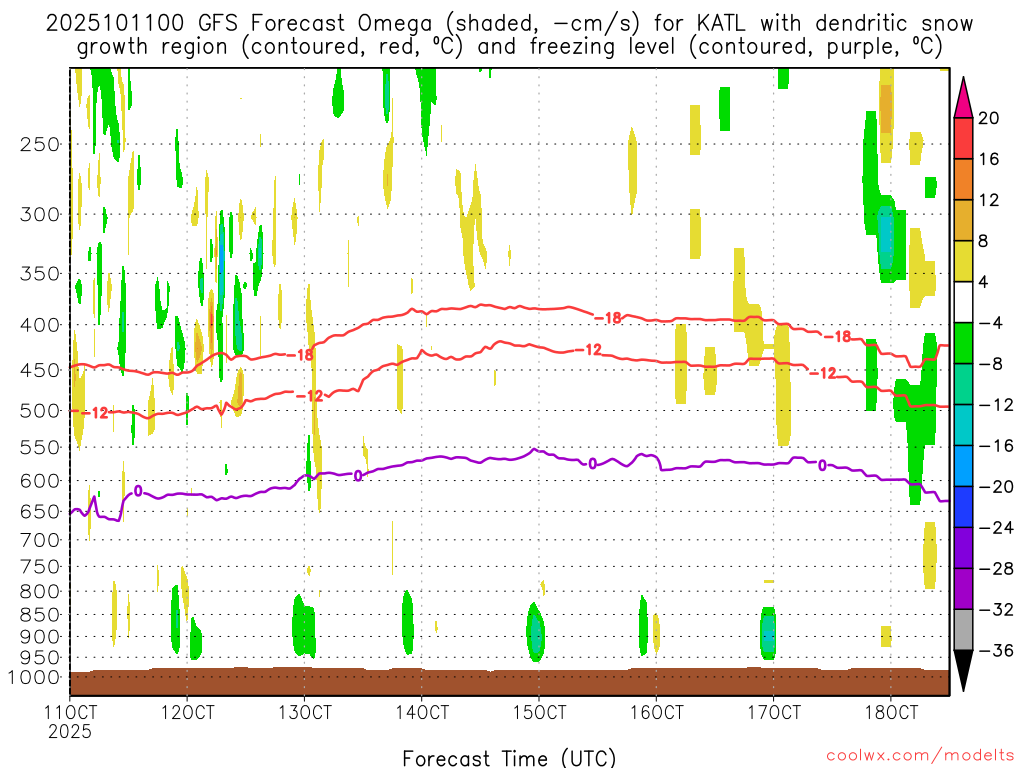Click the black down arrow below colorbar

coord(964,670)
